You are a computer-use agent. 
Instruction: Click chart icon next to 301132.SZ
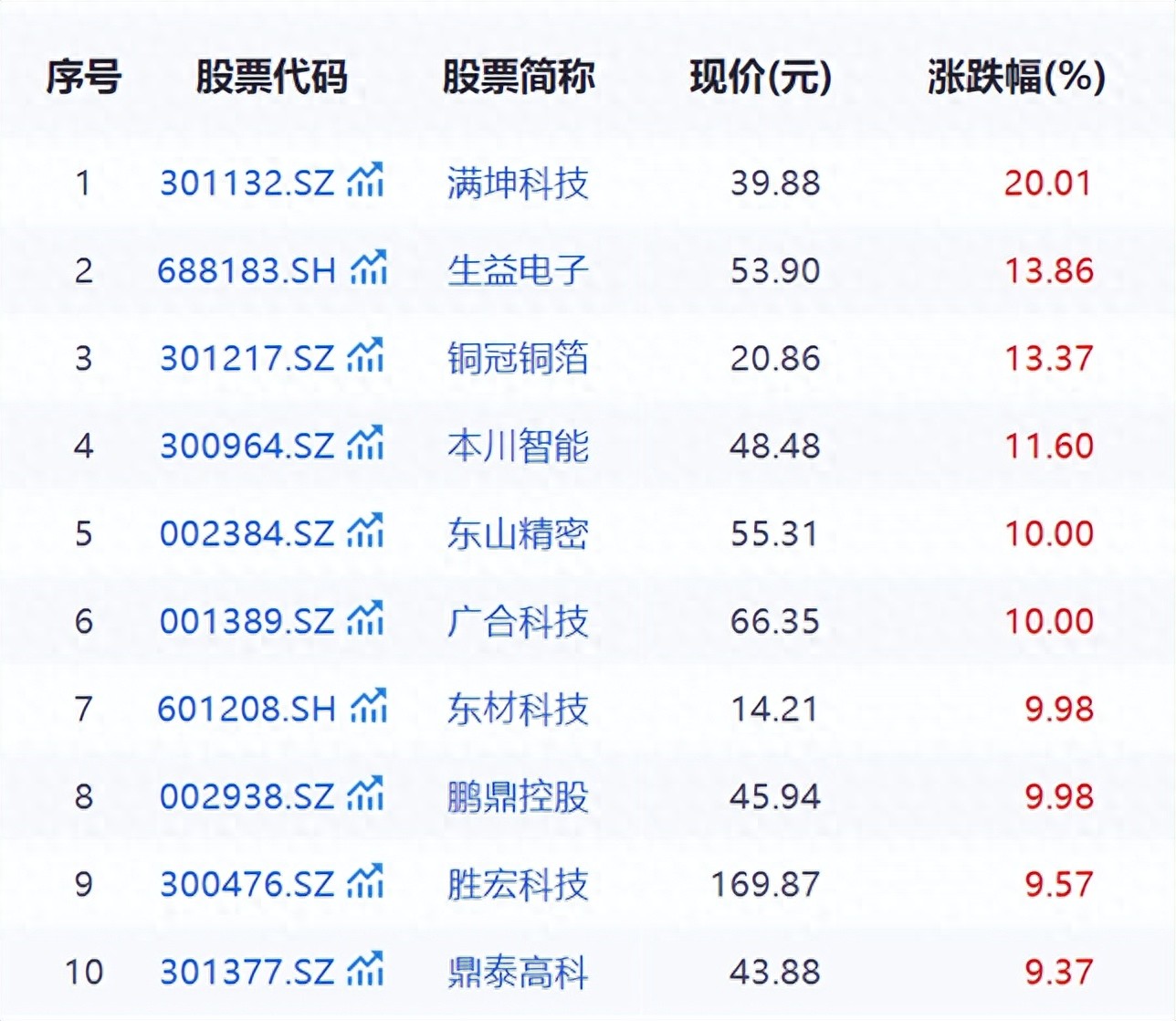pyautogui.click(x=365, y=181)
